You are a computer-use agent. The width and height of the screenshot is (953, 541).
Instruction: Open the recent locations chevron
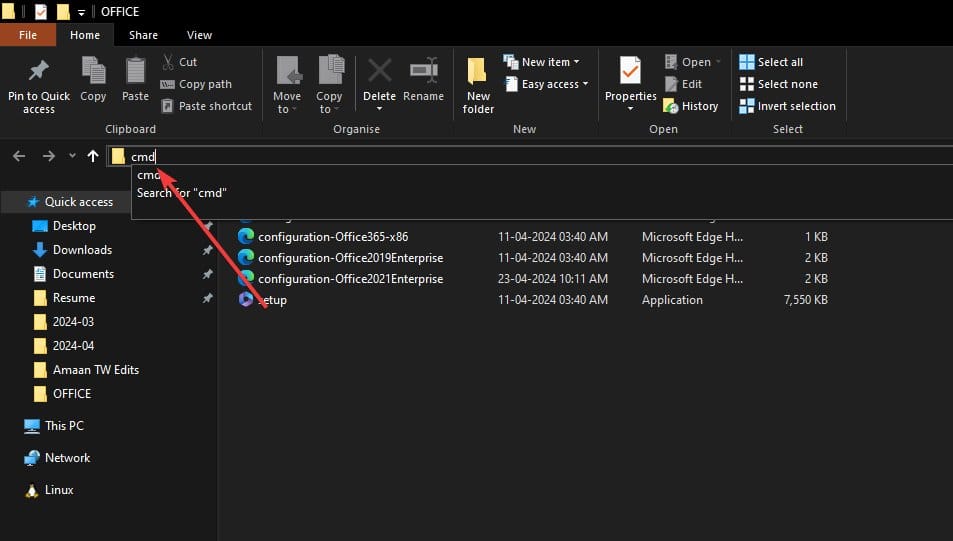[x=72, y=156]
